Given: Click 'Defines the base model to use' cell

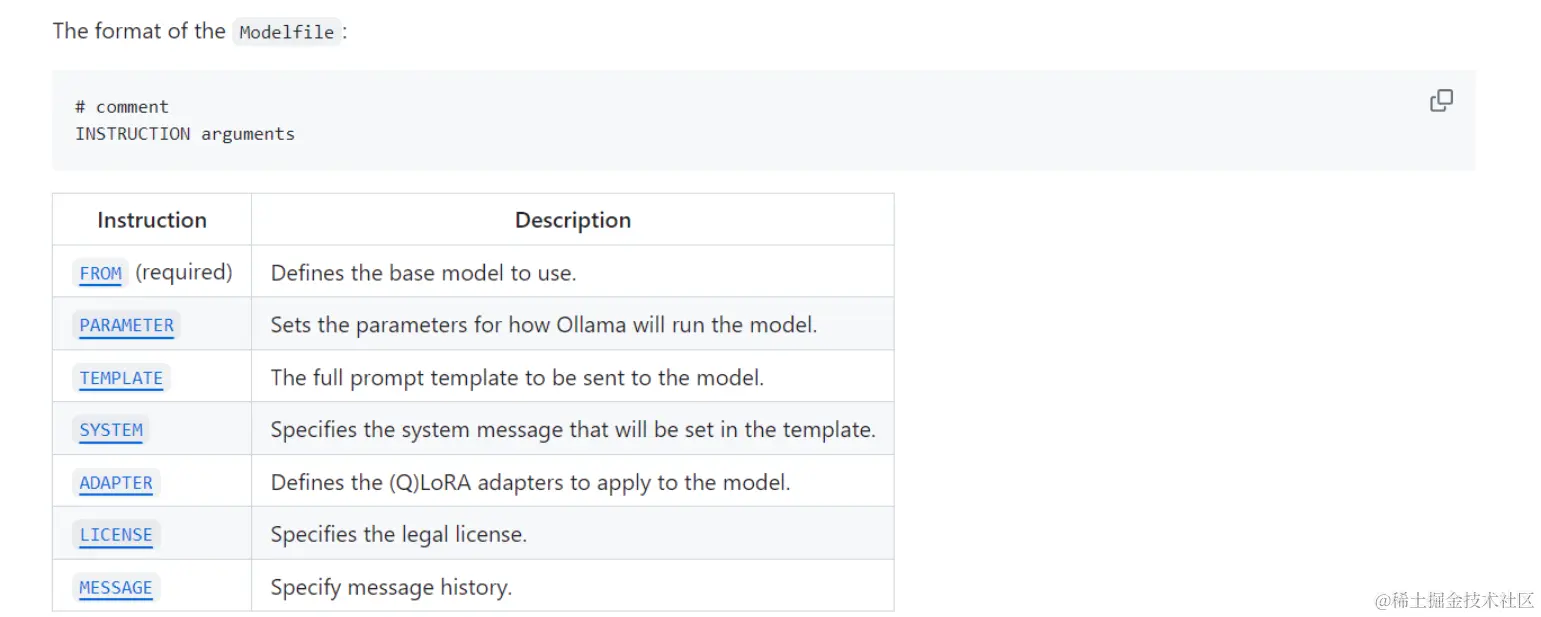Looking at the screenshot, I should pos(423,272).
